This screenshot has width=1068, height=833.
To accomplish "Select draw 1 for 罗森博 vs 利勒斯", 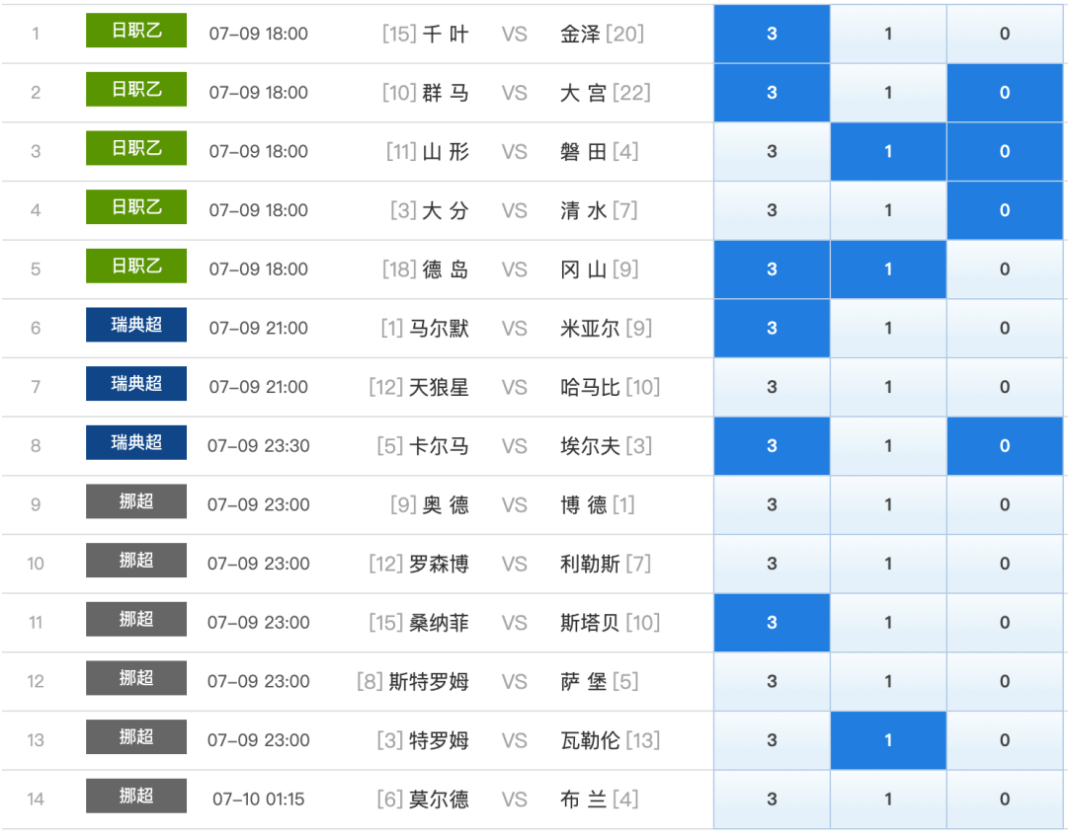I will point(888,564).
